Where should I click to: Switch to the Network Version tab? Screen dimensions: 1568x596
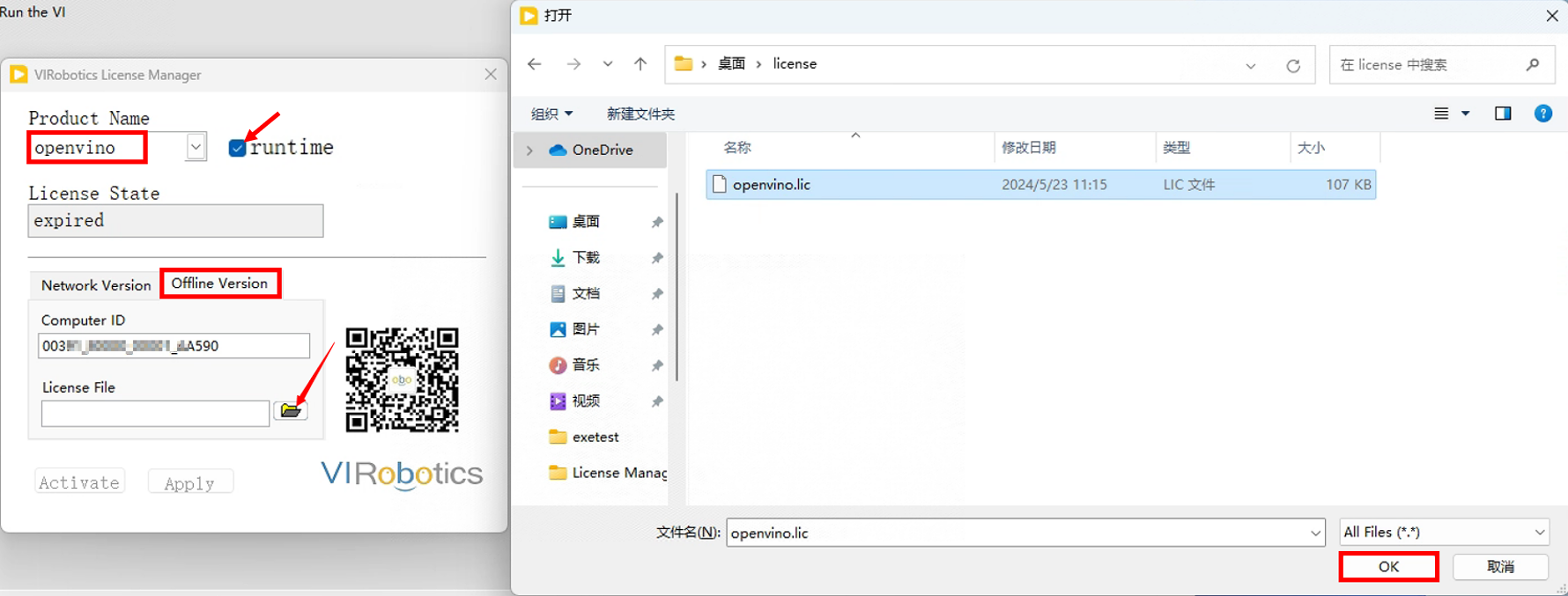pos(96,285)
